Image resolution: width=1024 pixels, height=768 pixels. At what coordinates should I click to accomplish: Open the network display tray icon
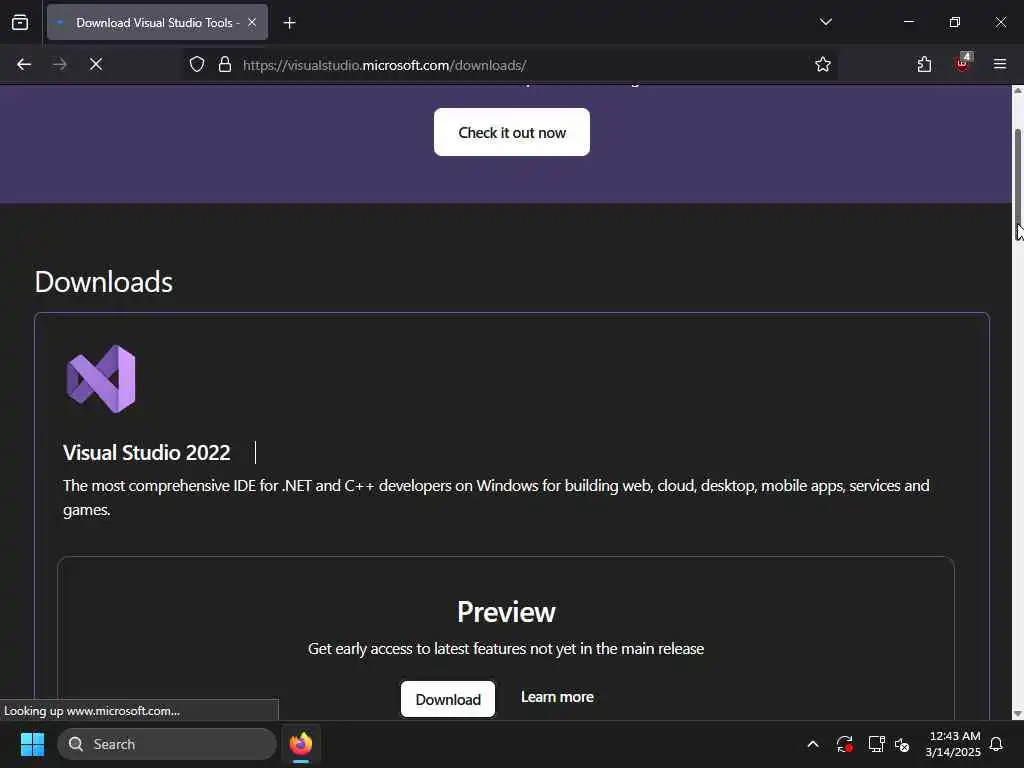(876, 744)
